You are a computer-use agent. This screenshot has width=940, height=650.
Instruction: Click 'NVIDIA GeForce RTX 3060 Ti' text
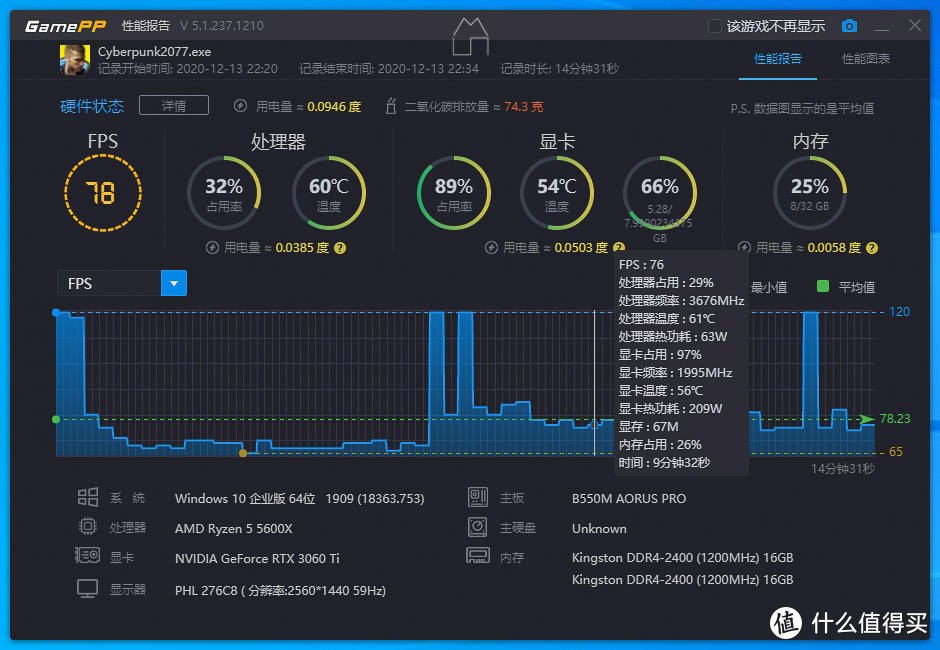[x=257, y=558]
